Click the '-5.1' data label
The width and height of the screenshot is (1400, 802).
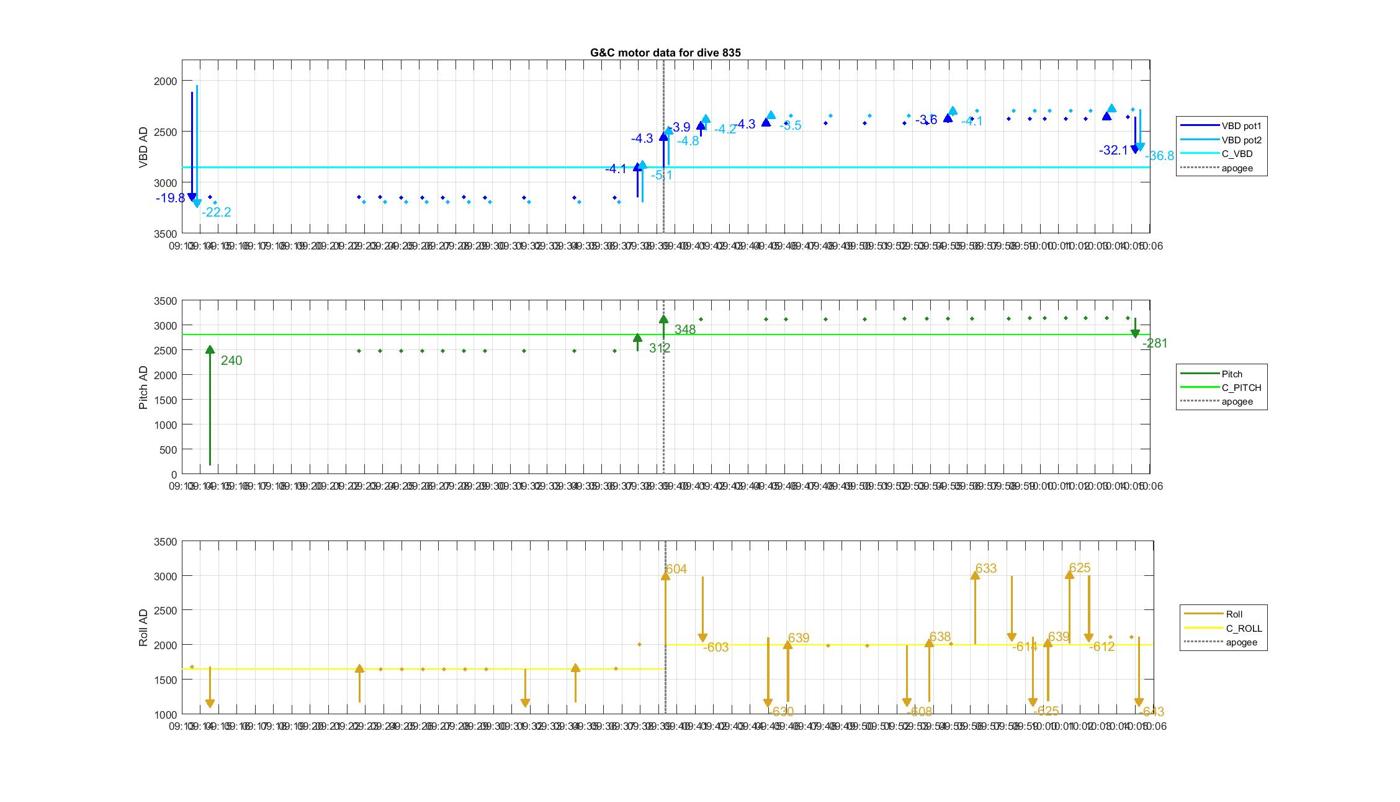point(662,175)
